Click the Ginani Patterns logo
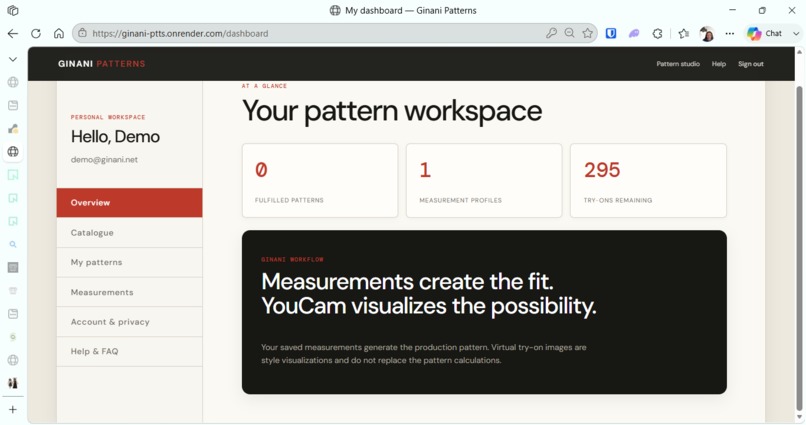The width and height of the screenshot is (806, 425). tap(102, 64)
